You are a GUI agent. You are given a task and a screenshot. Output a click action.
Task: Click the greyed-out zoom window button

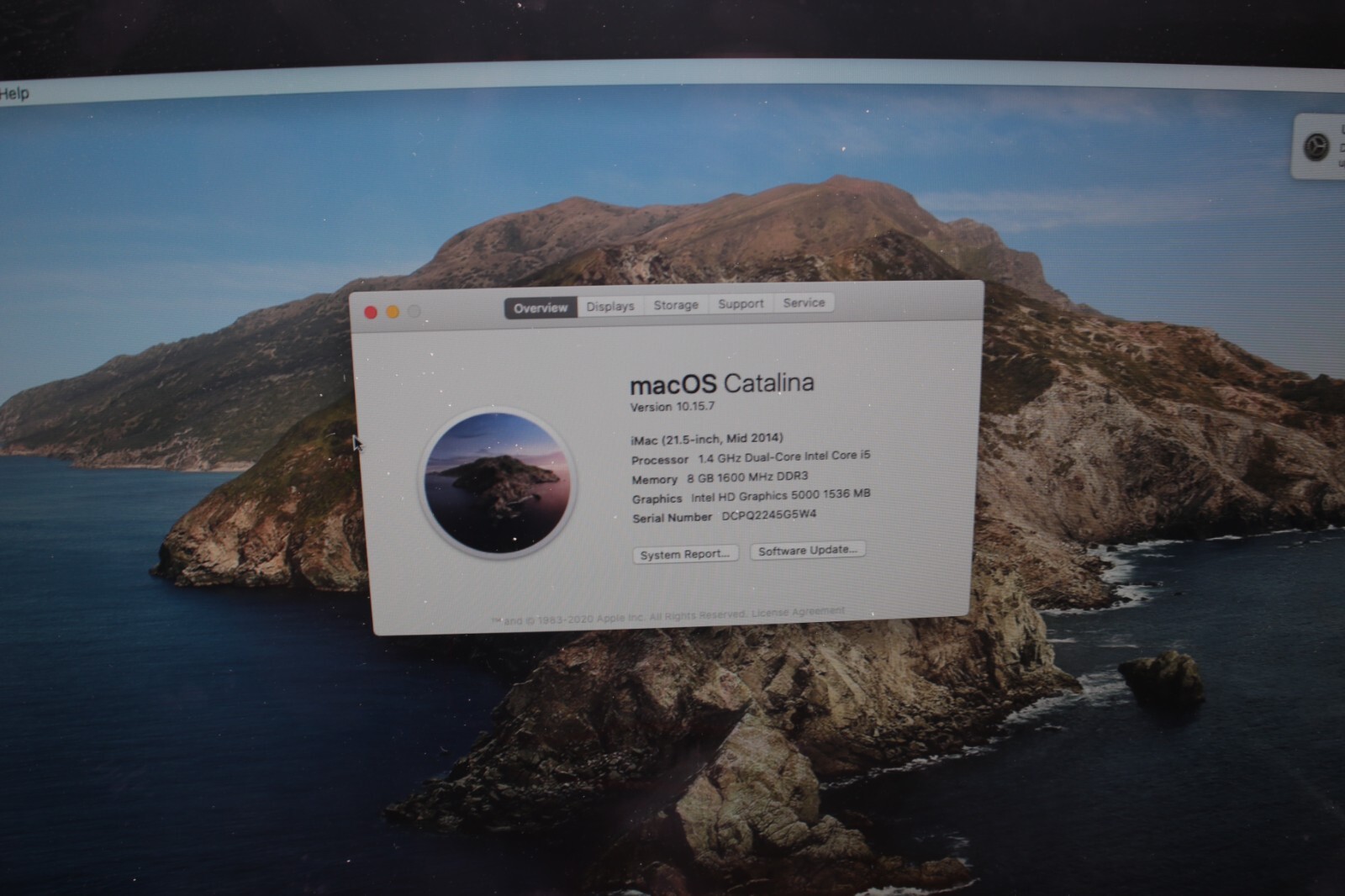click(x=414, y=311)
